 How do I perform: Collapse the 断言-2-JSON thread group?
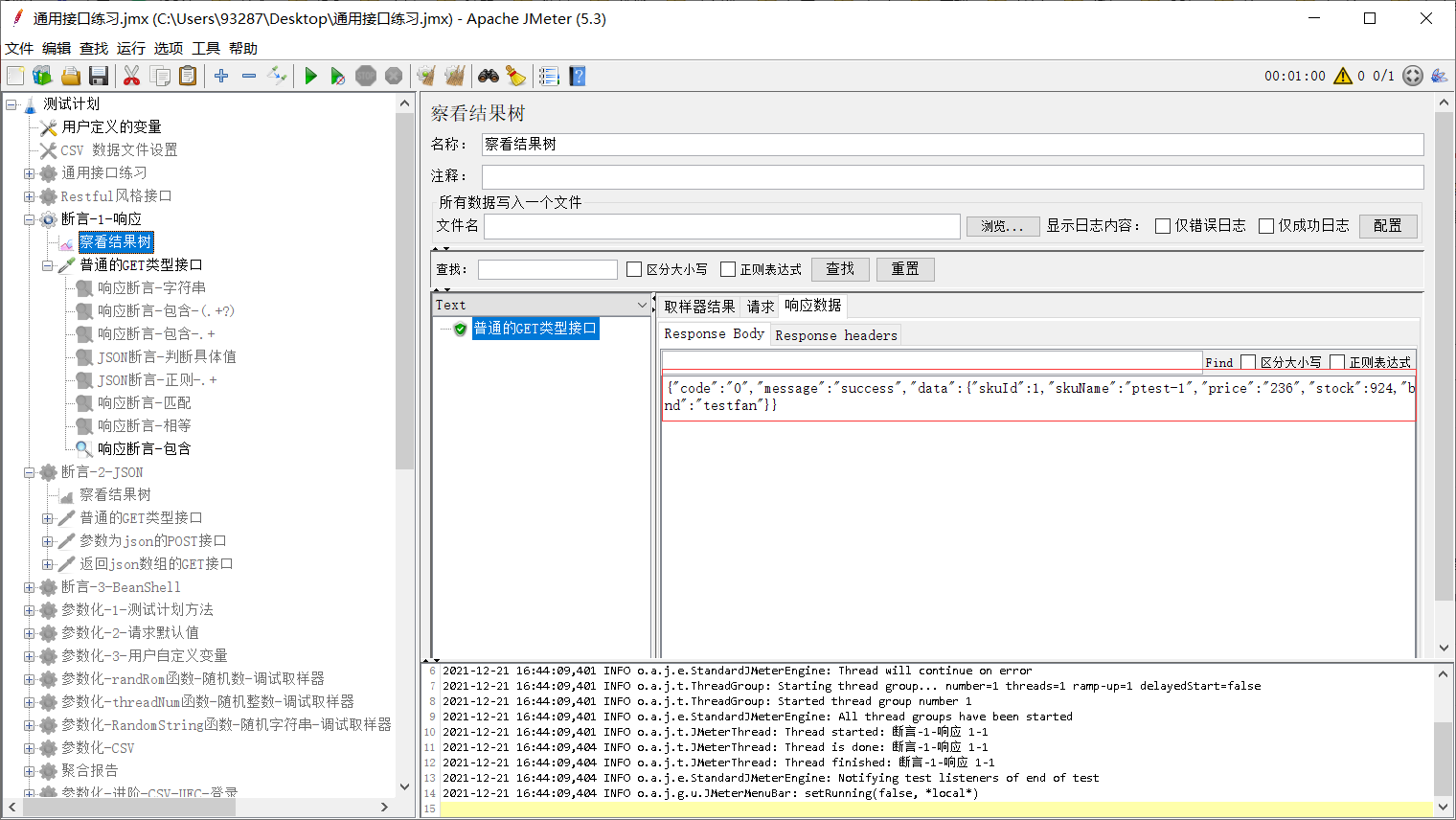tap(29, 472)
